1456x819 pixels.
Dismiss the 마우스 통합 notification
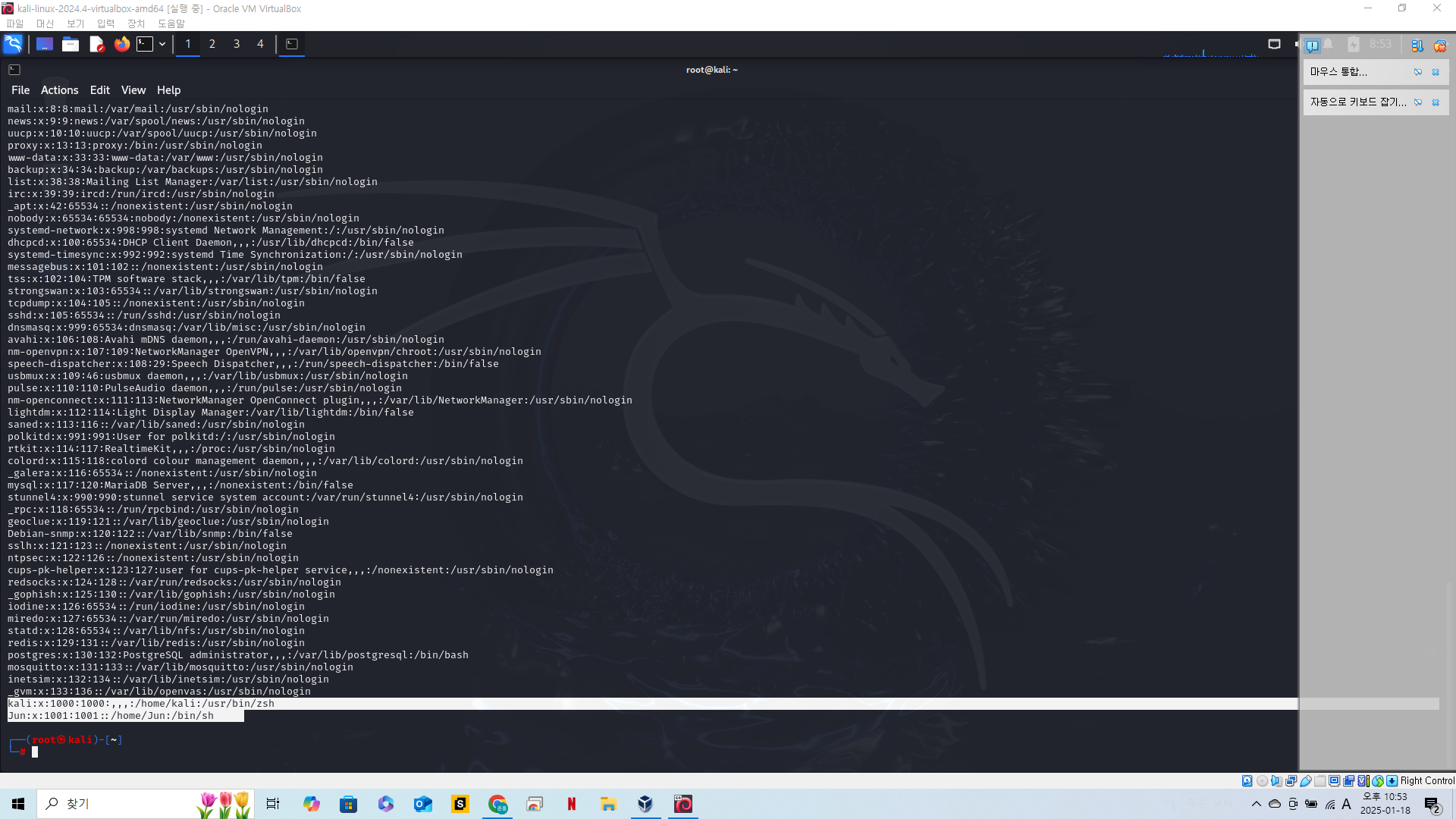coord(1436,72)
